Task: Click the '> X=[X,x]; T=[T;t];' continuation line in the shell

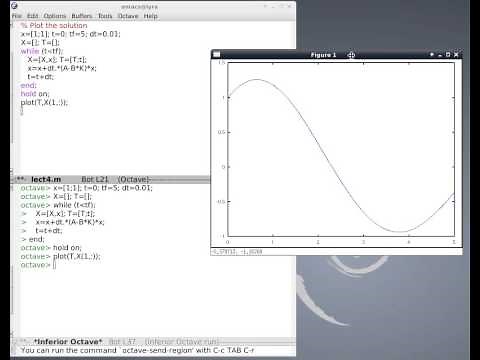Action: (58, 214)
